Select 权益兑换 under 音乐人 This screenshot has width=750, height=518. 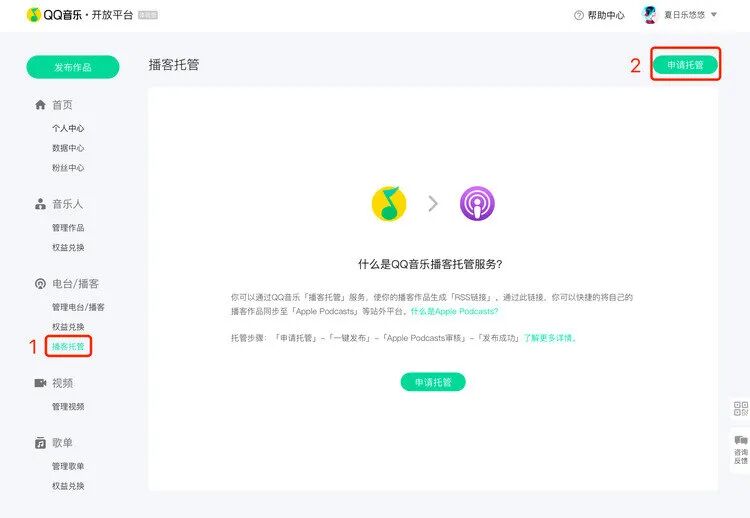pos(68,247)
